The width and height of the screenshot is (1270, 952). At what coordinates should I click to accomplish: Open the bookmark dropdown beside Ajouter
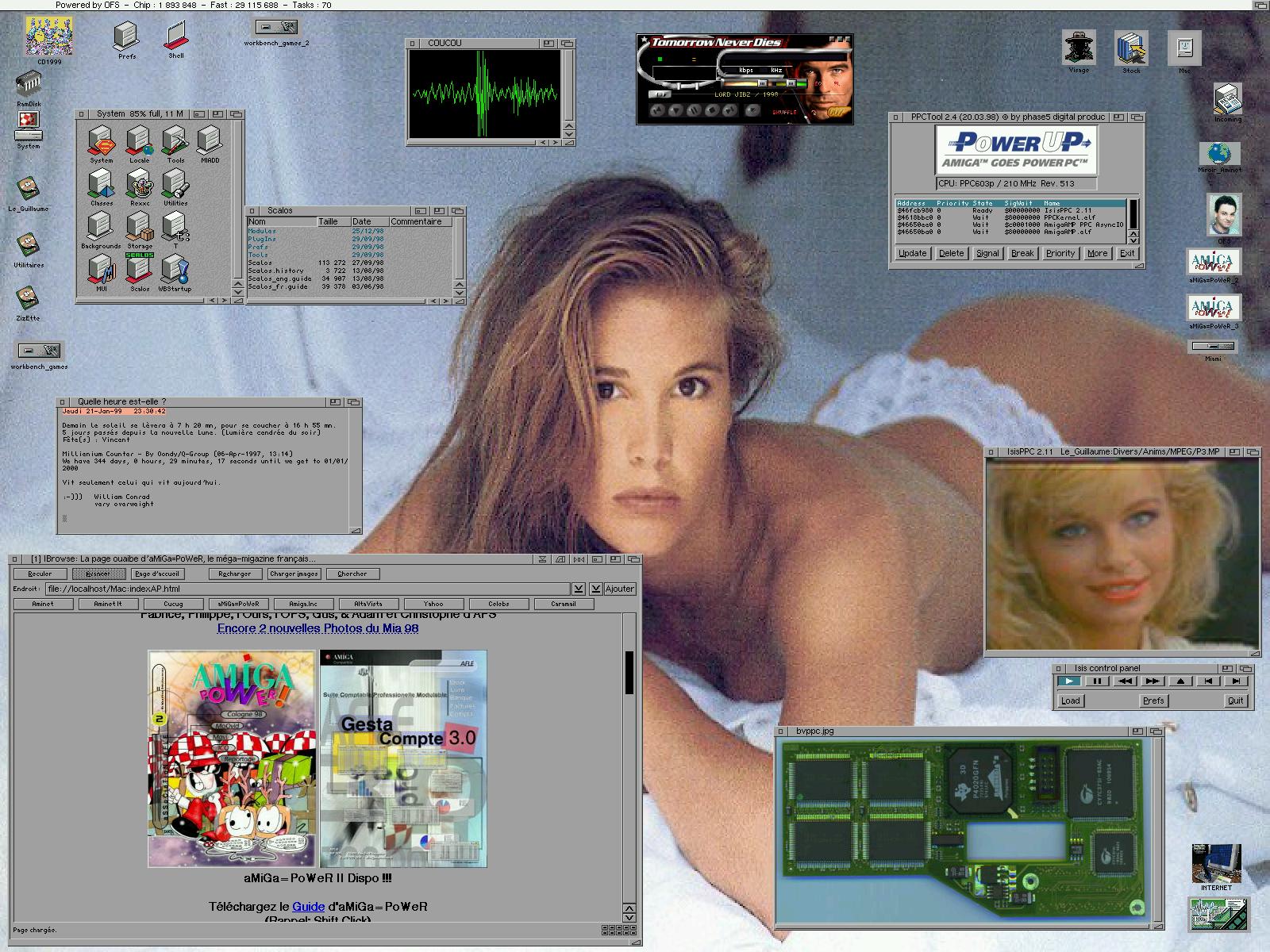[595, 589]
